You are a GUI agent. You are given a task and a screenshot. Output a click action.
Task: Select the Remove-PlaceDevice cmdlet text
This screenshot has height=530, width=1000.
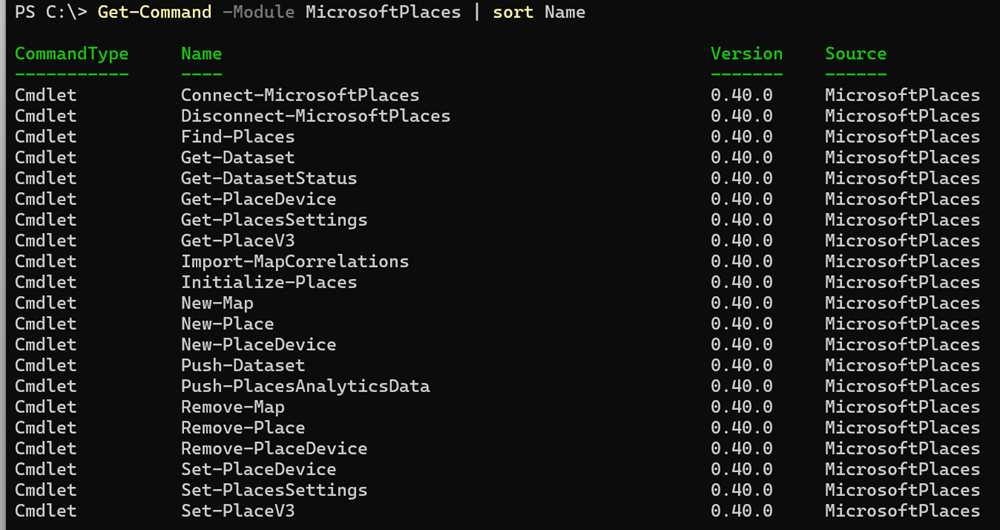(274, 448)
